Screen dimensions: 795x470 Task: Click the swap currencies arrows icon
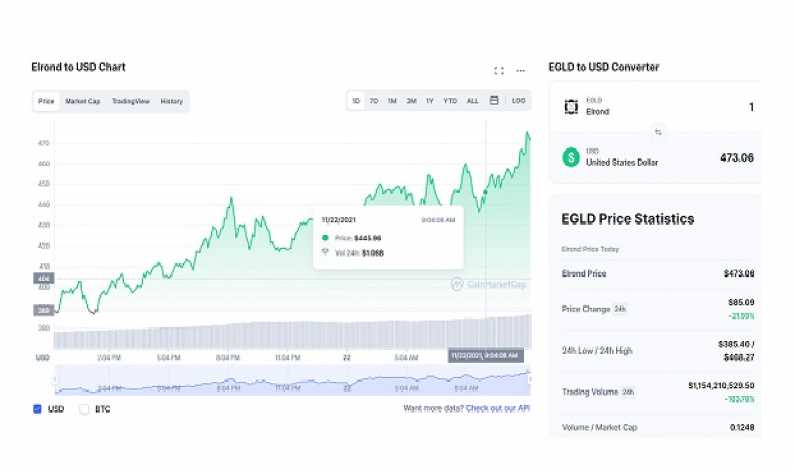[x=658, y=131]
